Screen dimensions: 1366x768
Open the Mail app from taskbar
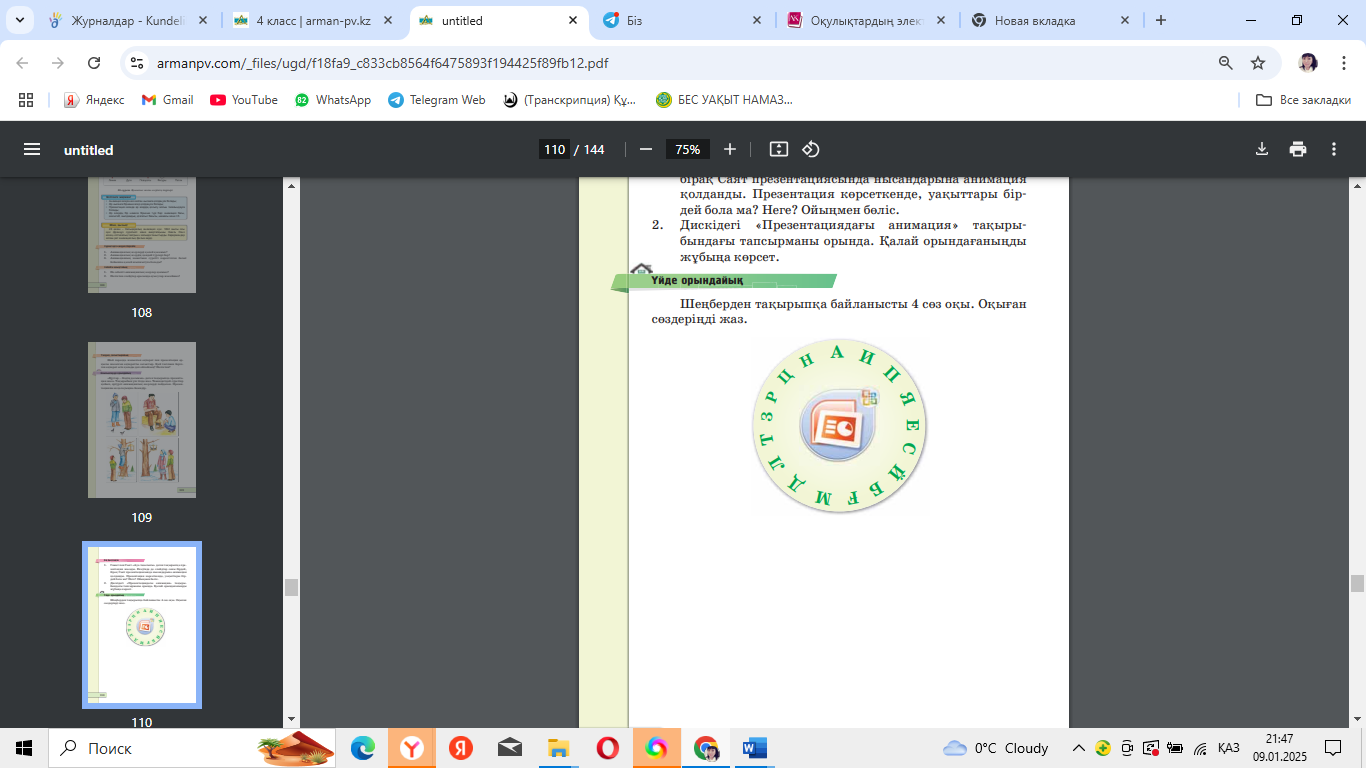click(509, 748)
